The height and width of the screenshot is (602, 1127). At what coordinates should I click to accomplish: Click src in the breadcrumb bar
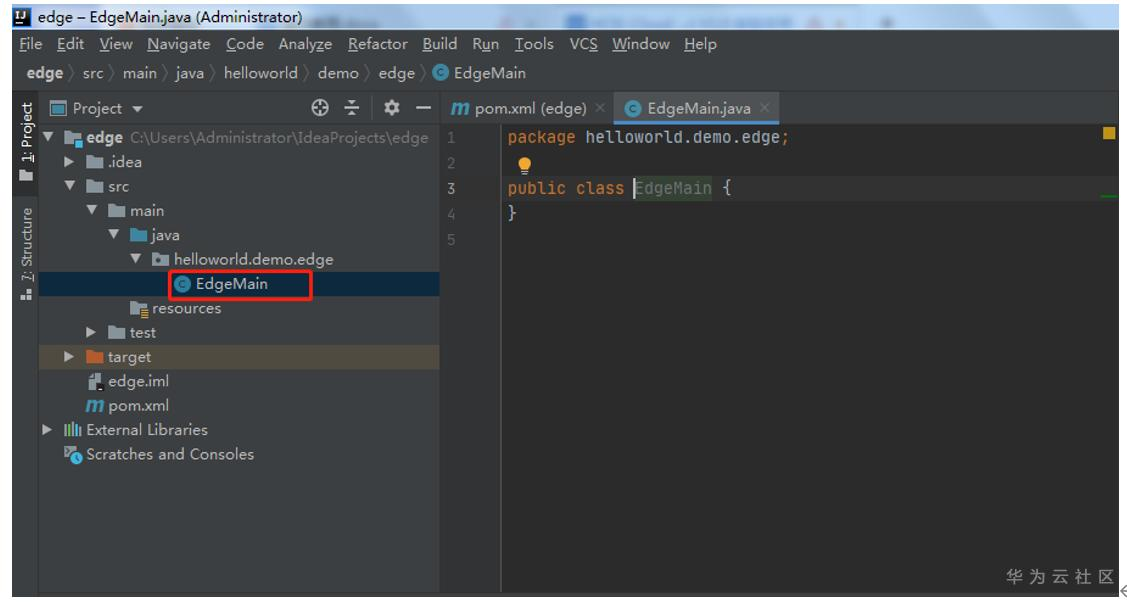tap(93, 73)
